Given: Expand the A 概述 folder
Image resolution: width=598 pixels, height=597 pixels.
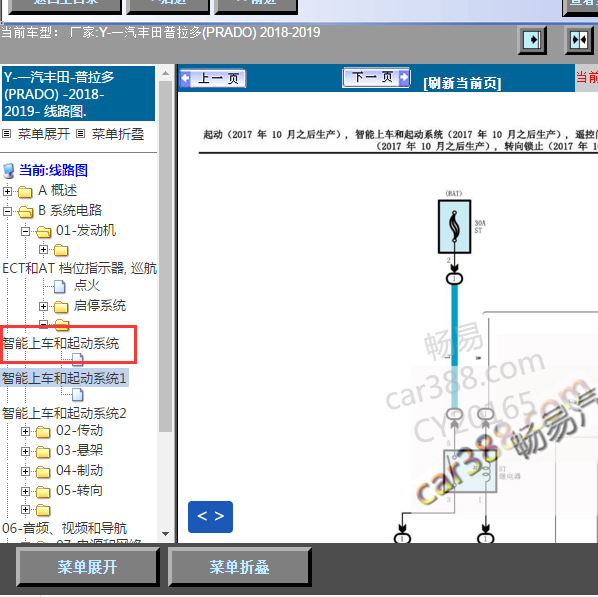Looking at the screenshot, I should (7, 191).
